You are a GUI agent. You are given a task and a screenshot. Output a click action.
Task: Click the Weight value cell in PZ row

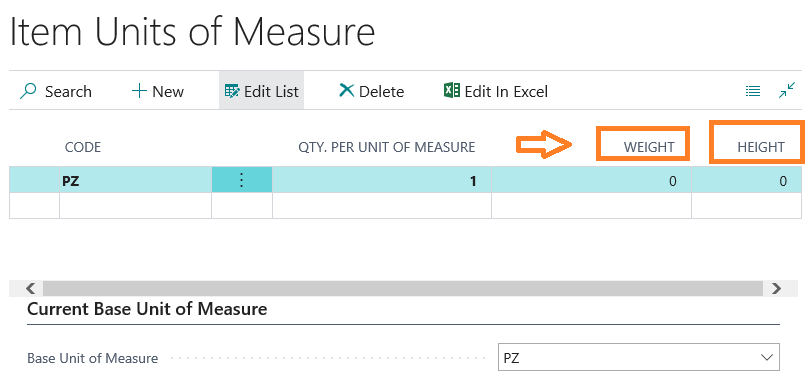[592, 180]
